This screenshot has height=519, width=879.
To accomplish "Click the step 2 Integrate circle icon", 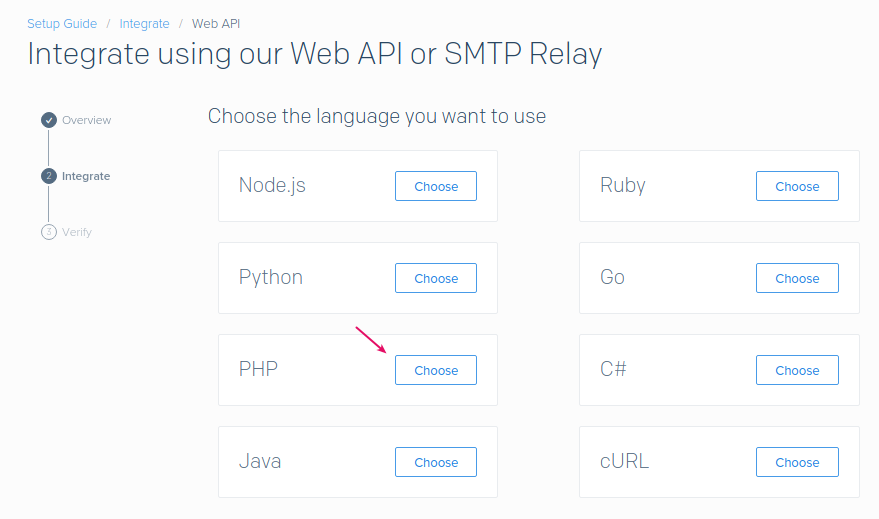I will point(48,176).
